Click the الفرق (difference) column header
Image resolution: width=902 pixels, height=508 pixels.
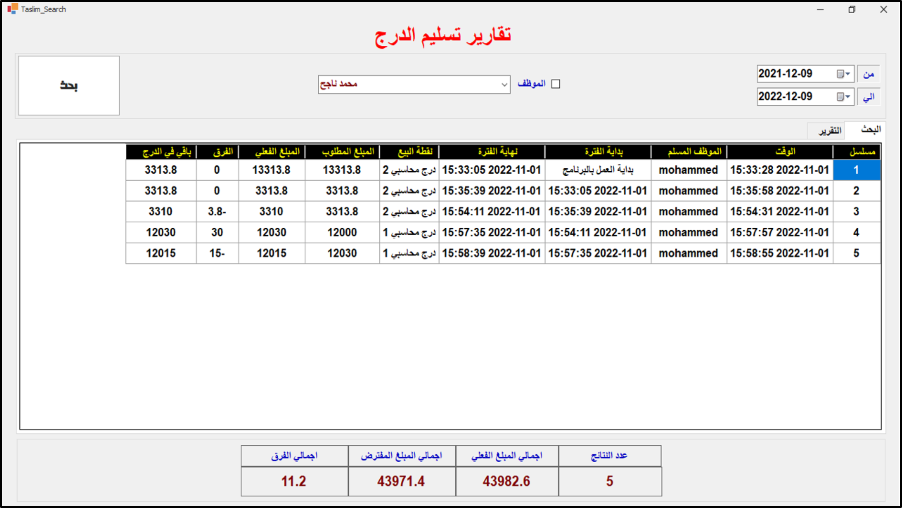point(217,152)
